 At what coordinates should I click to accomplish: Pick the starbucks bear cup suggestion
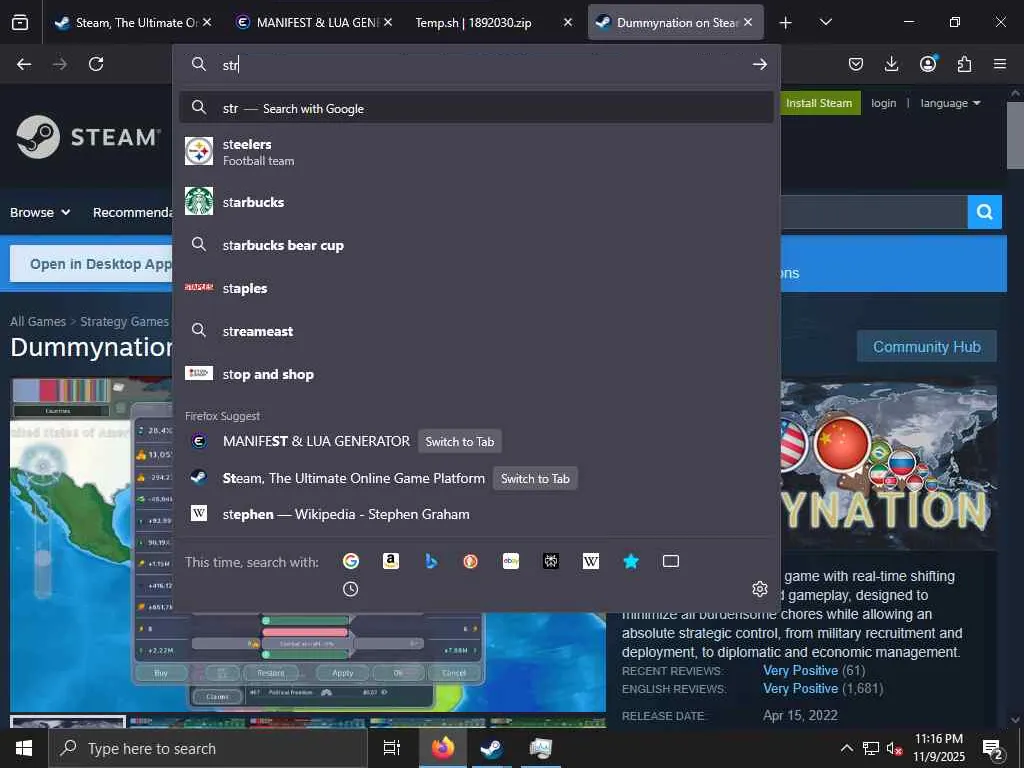click(x=476, y=246)
